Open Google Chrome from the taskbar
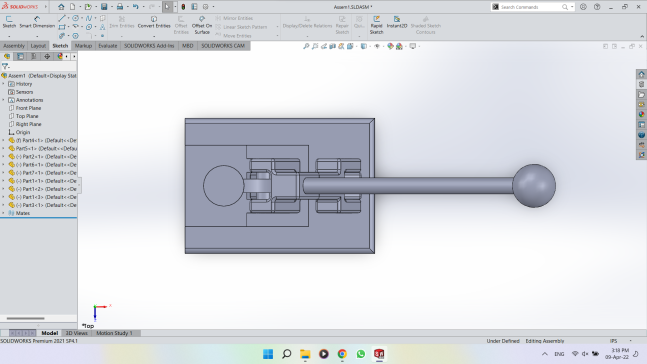Screen dimensions: 647x364 [x=342, y=354]
